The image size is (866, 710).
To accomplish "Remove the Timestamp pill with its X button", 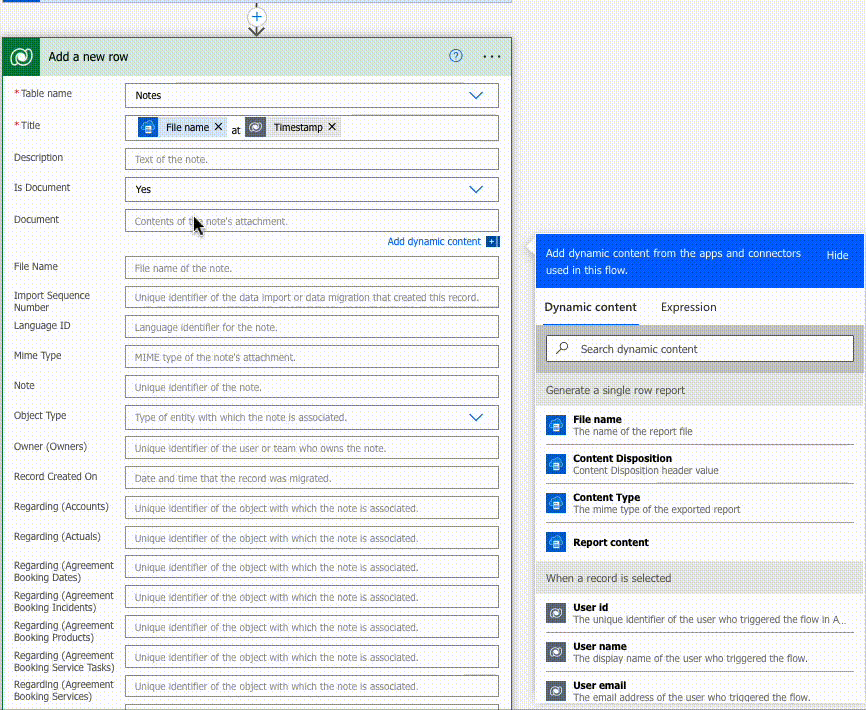I will click(332, 127).
